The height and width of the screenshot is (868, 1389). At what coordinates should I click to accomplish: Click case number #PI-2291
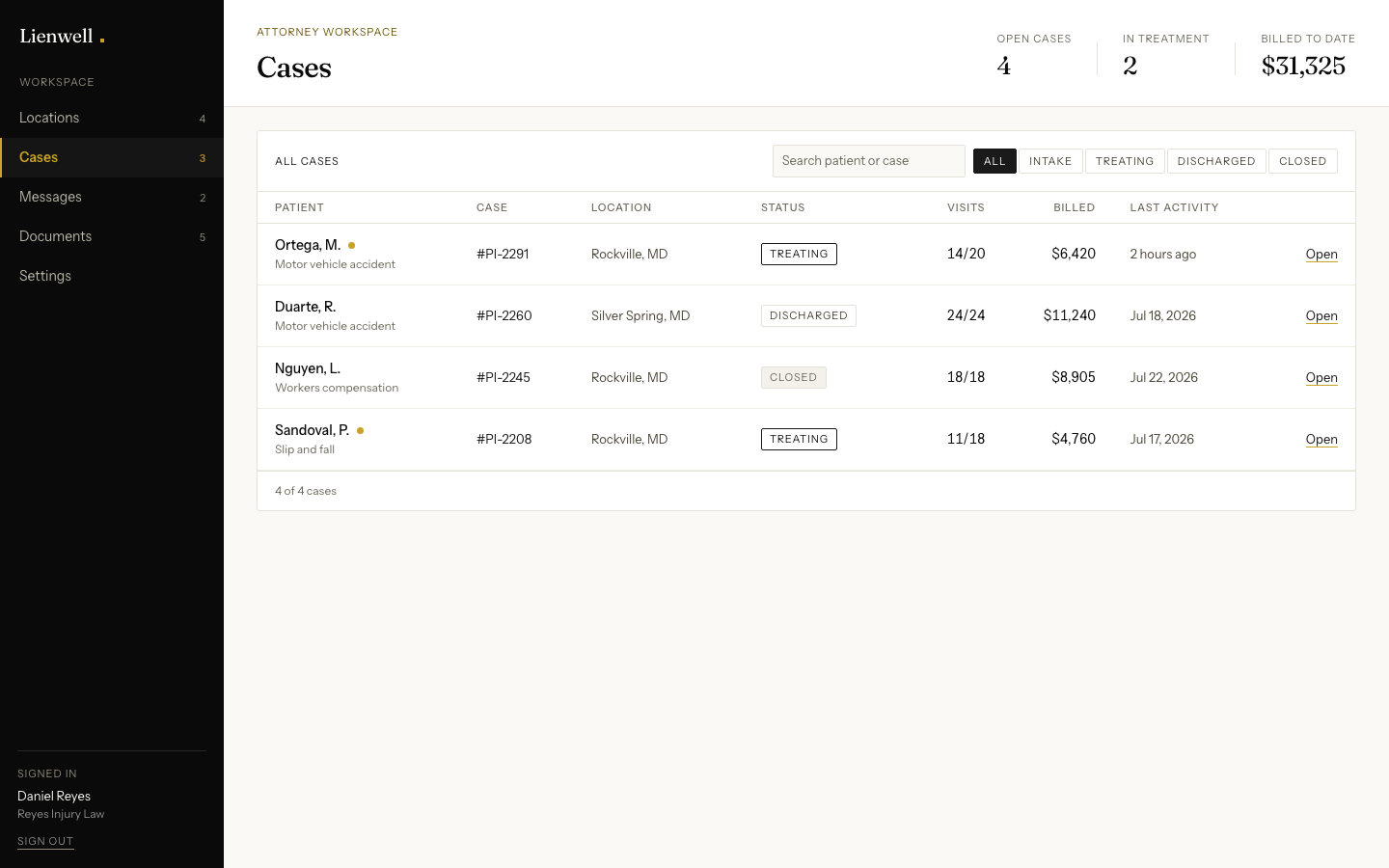[503, 255]
